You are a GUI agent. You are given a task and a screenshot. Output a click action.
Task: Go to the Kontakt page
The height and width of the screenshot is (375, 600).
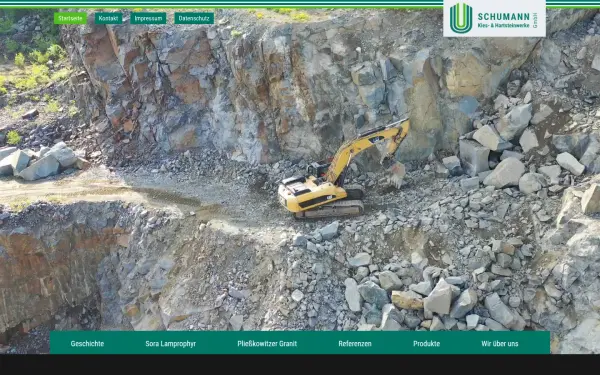pos(109,18)
